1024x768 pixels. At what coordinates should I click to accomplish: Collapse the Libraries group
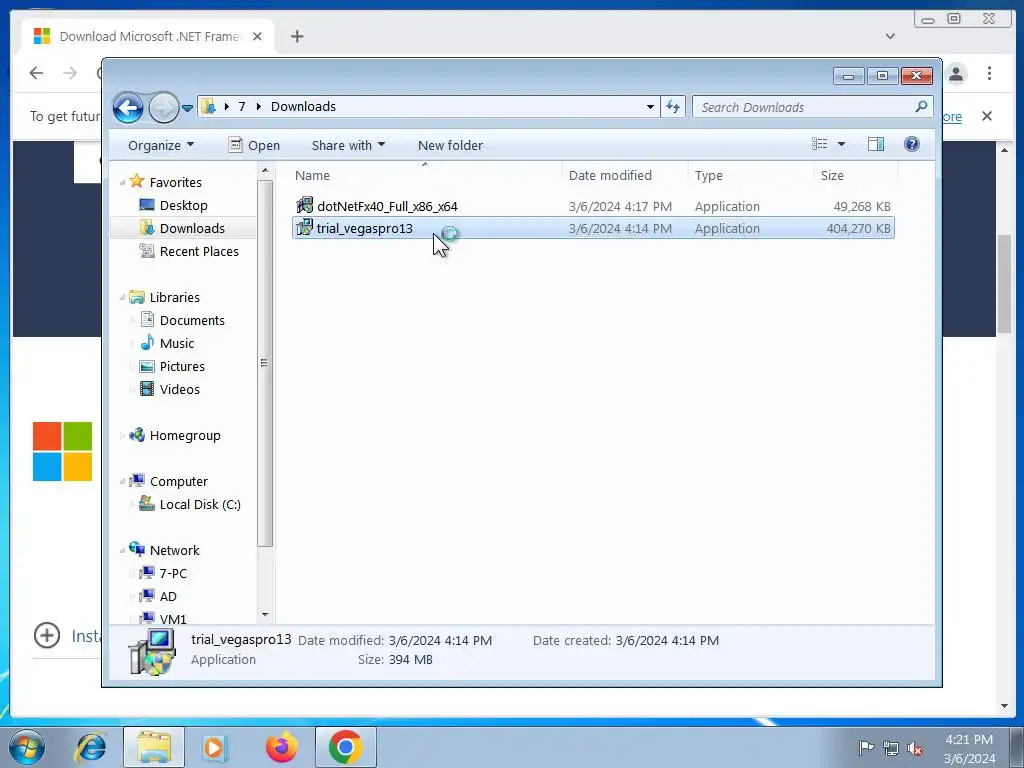[x=123, y=298]
